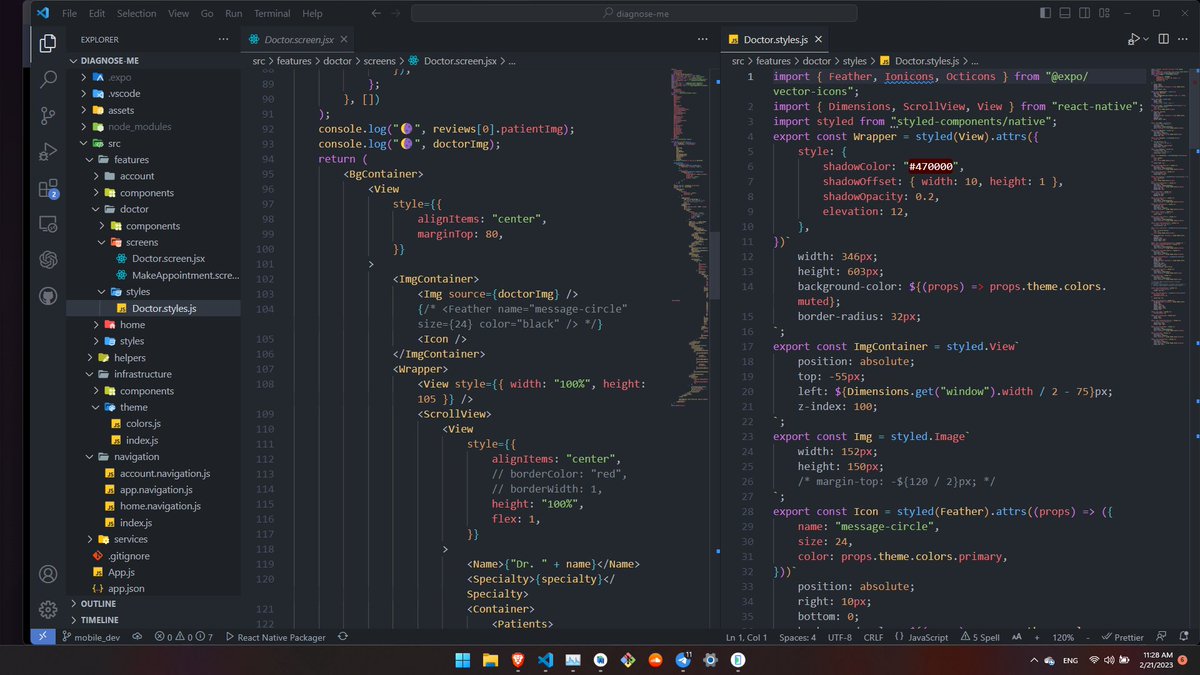The height and width of the screenshot is (675, 1200).
Task: Switch to the Doctor.styles.js editor tab
Action: coord(776,38)
